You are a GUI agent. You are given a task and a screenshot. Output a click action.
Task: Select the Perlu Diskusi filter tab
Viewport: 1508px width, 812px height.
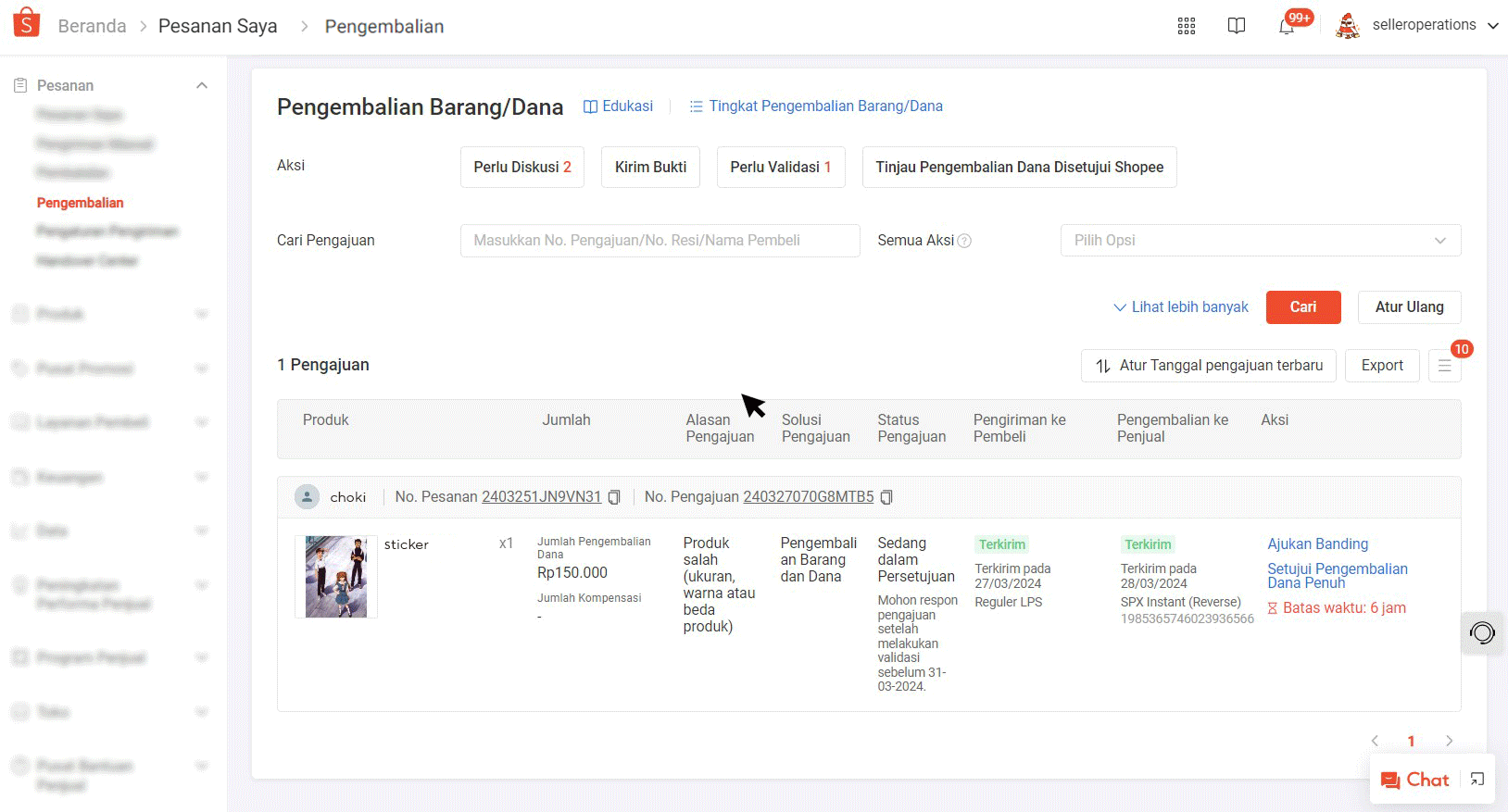point(522,168)
